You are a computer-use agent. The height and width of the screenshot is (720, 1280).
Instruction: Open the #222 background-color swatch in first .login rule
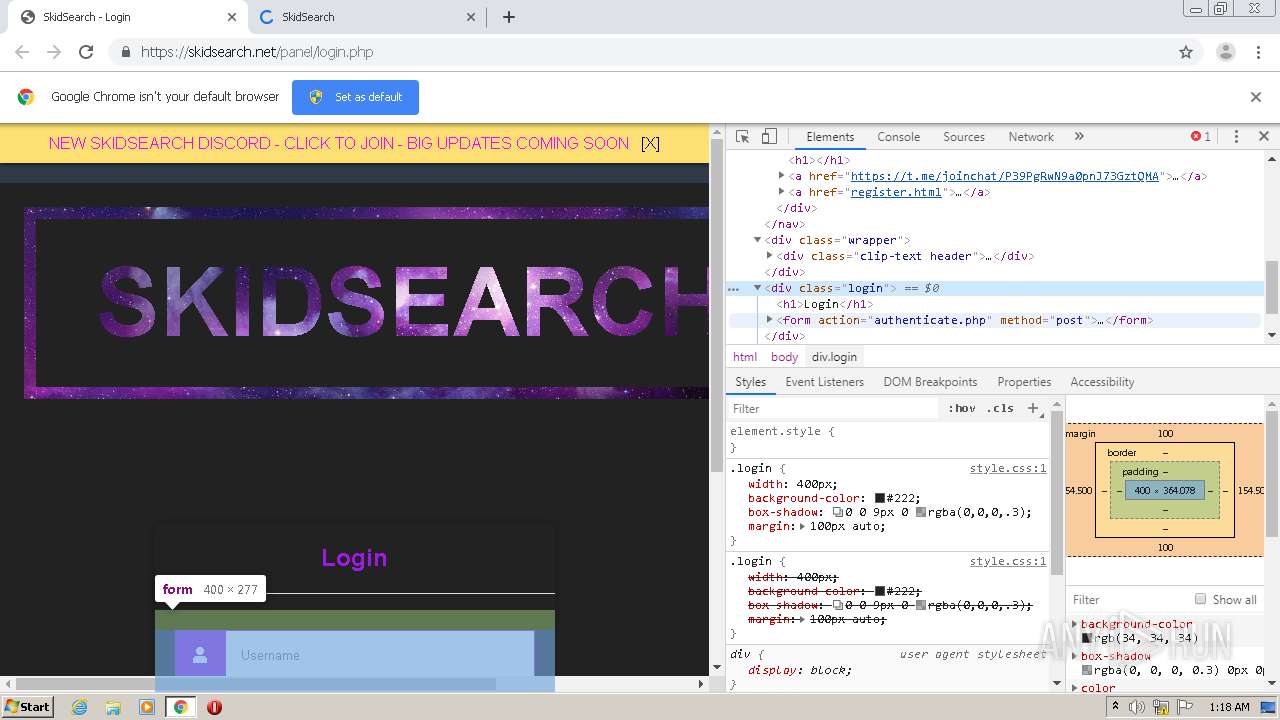880,498
